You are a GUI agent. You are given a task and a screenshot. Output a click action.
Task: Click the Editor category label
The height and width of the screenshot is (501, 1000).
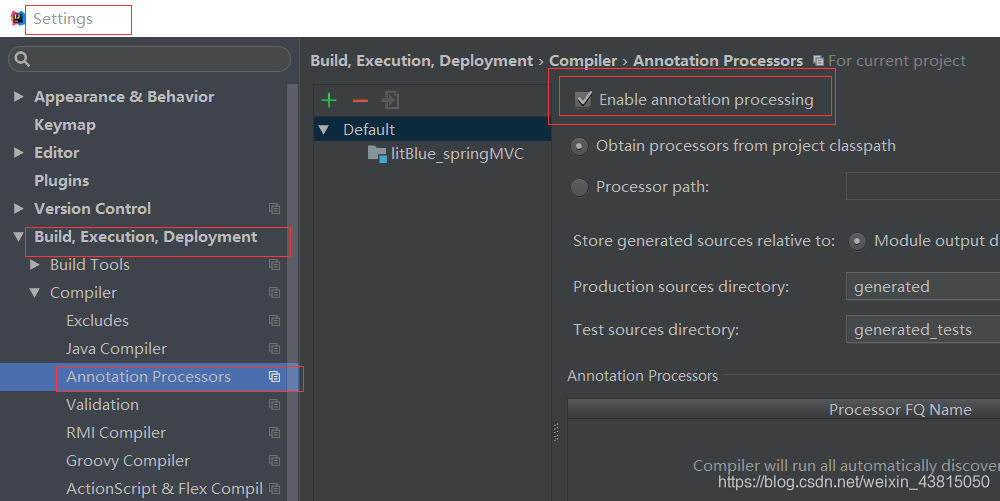pos(57,153)
